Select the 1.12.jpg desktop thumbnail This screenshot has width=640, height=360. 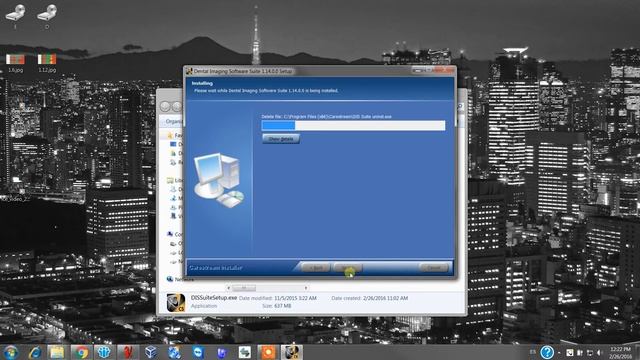pos(47,63)
